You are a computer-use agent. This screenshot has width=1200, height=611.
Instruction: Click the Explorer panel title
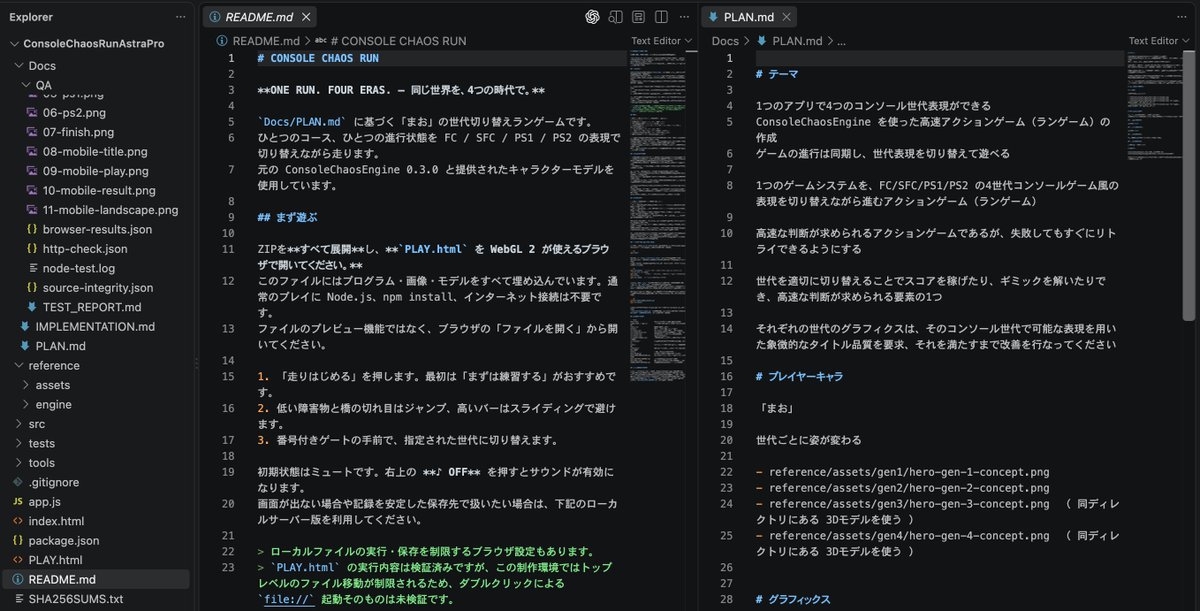click(30, 17)
